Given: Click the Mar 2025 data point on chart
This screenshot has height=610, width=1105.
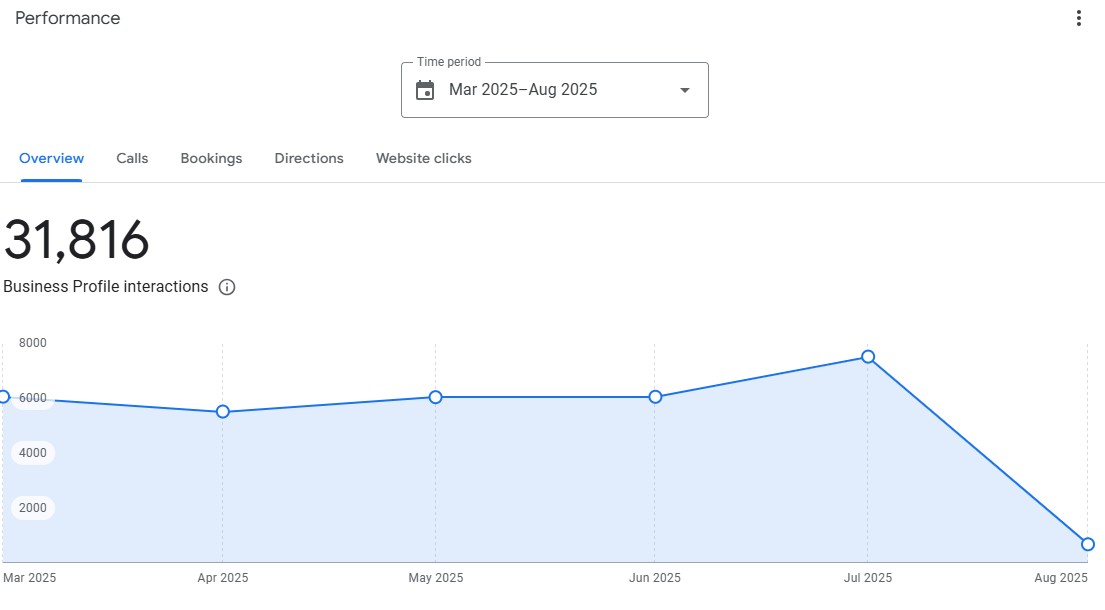Looking at the screenshot, I should point(4,397).
